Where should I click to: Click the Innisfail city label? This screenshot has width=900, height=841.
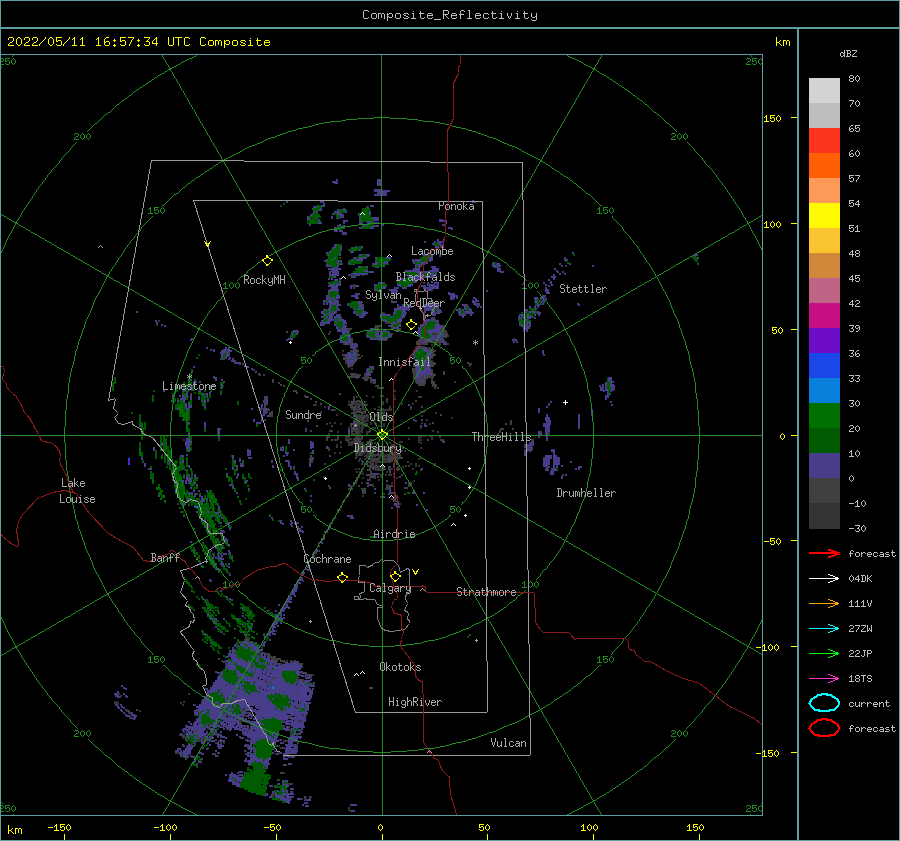[x=404, y=362]
